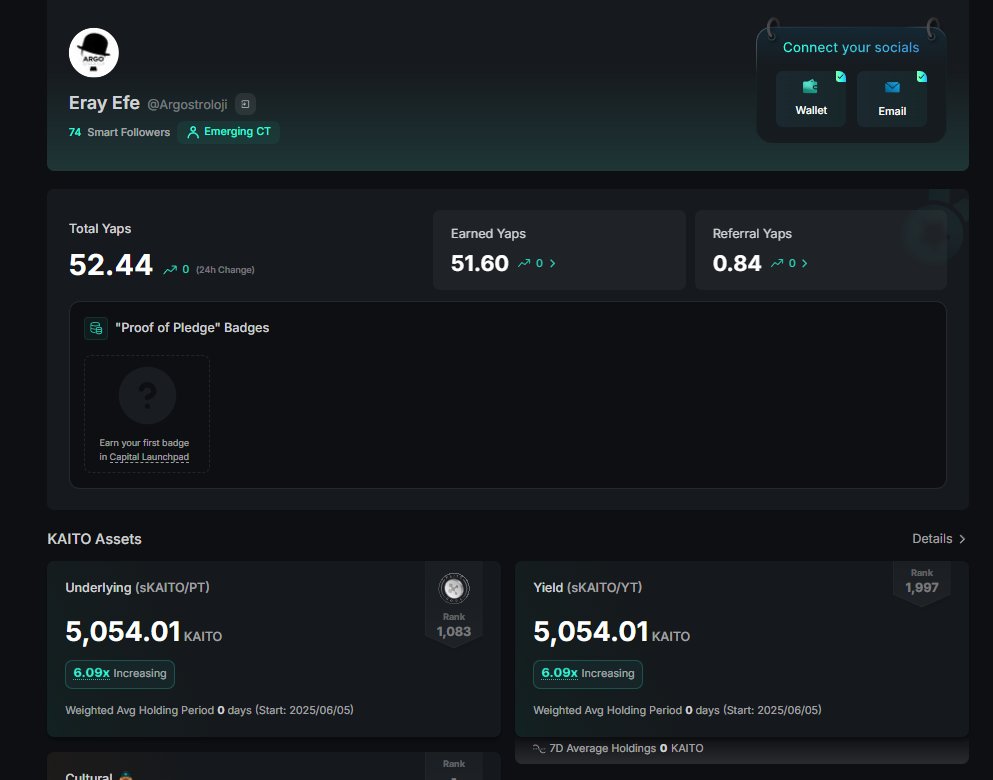Click the Total Yaps value 52.44
The image size is (993, 780).
[x=111, y=265]
